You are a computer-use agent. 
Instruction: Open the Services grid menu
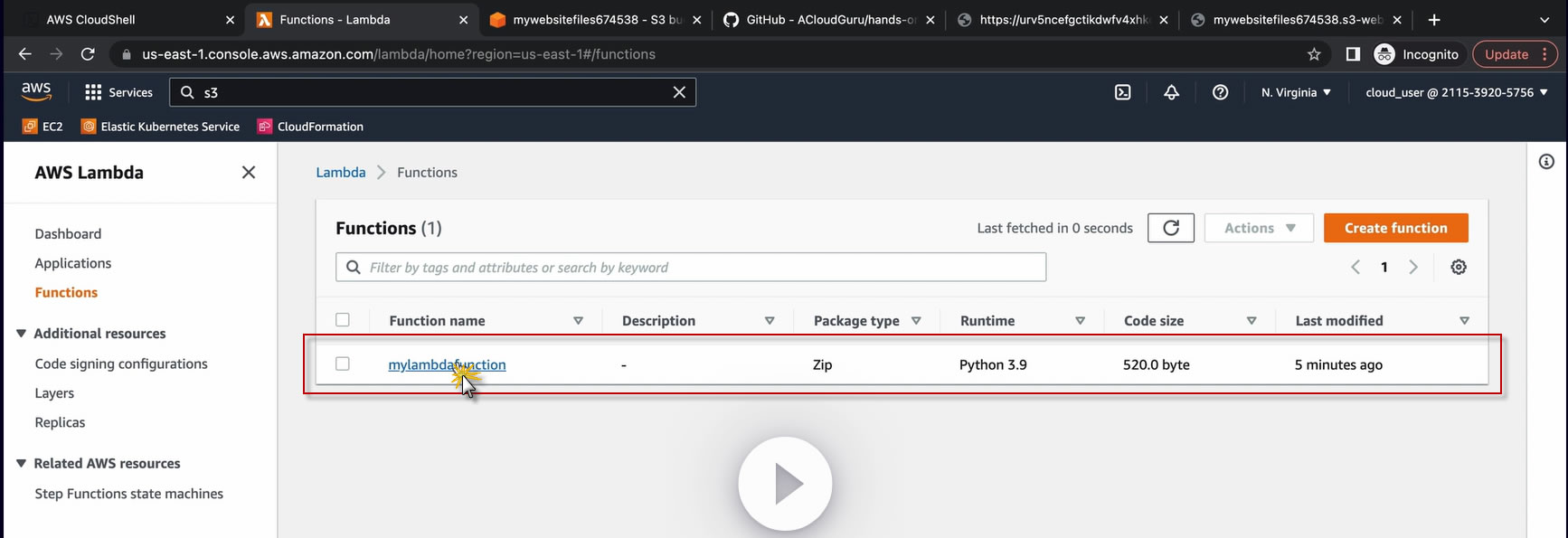[x=118, y=92]
